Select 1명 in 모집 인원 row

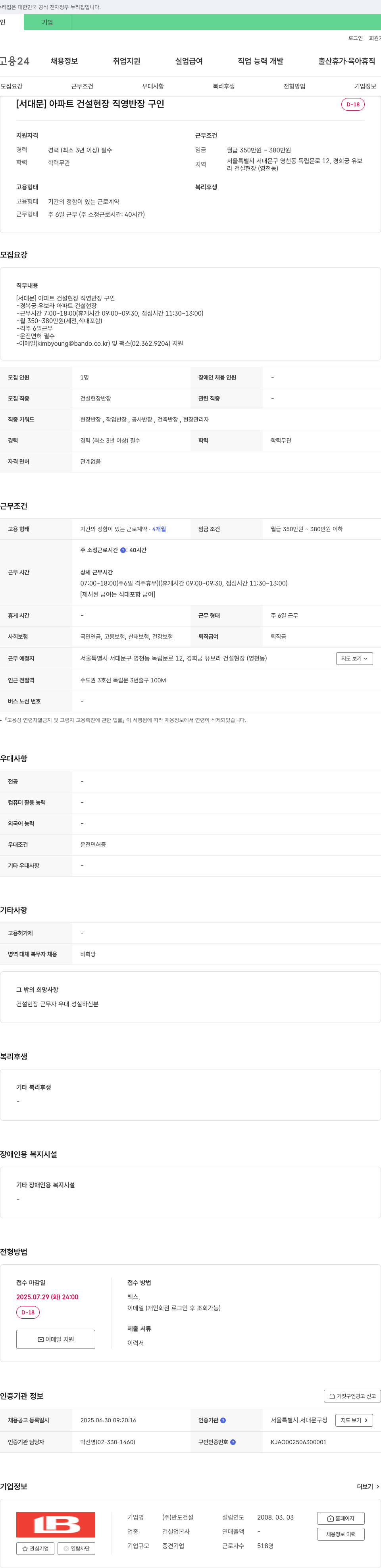(85, 378)
